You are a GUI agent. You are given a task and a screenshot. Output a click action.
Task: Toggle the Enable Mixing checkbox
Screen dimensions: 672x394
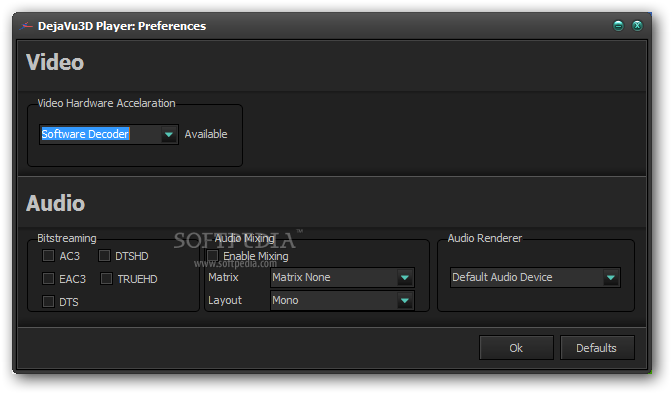pos(213,256)
